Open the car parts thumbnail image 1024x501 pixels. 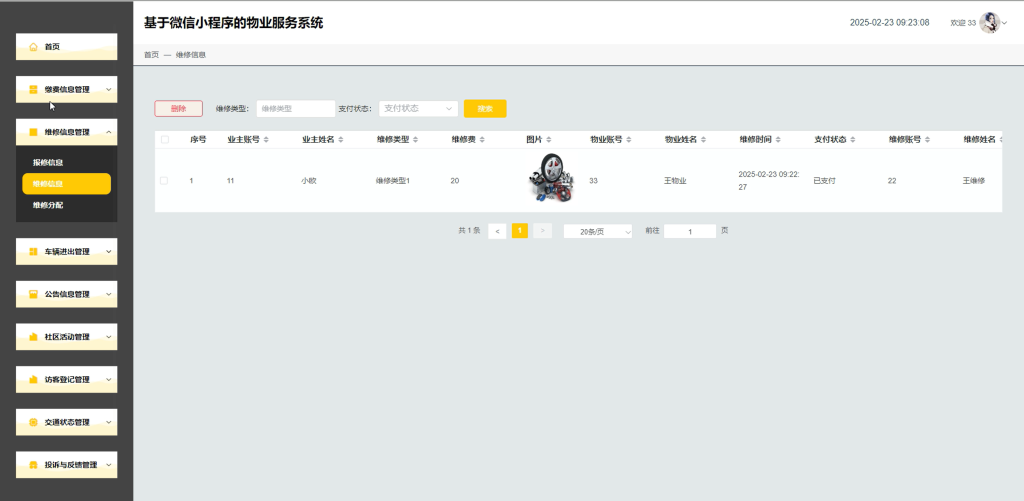[551, 177]
